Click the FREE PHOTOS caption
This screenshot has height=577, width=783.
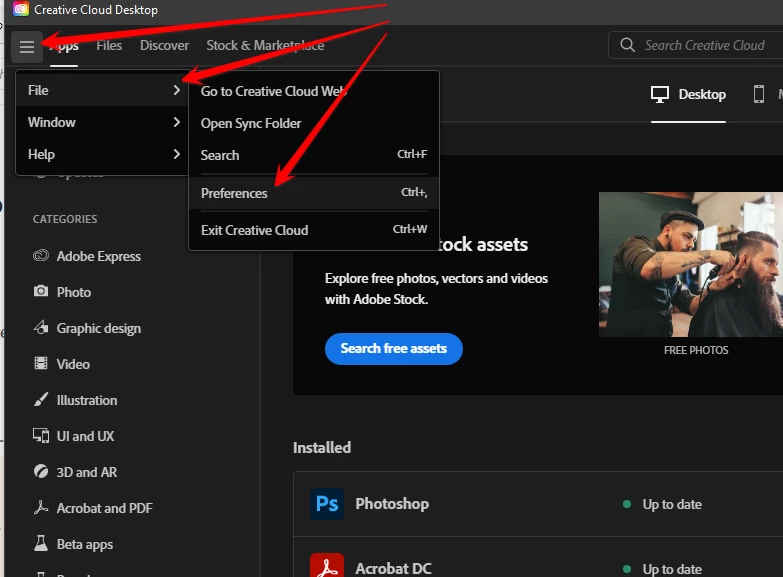click(696, 350)
